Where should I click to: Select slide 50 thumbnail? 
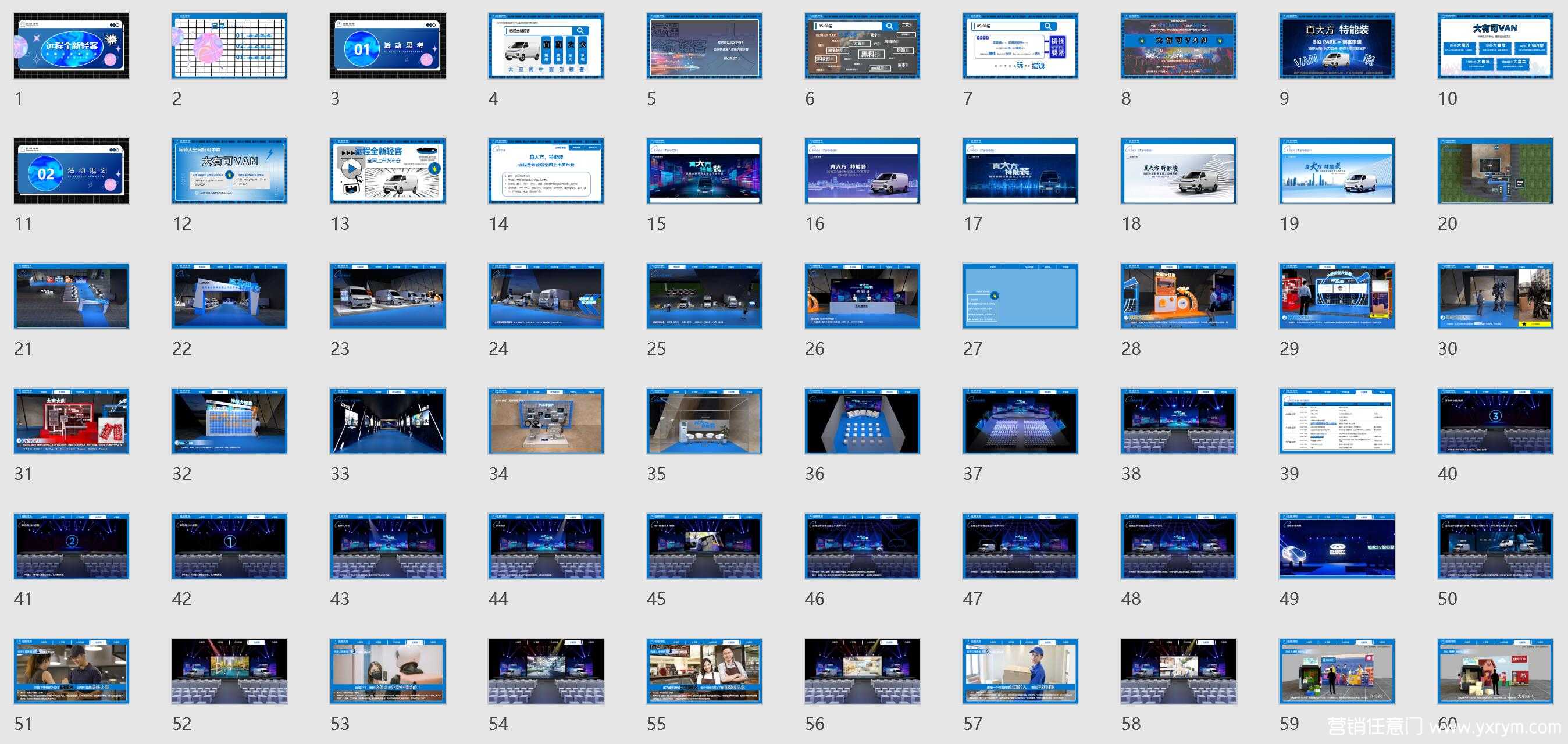tap(1495, 547)
